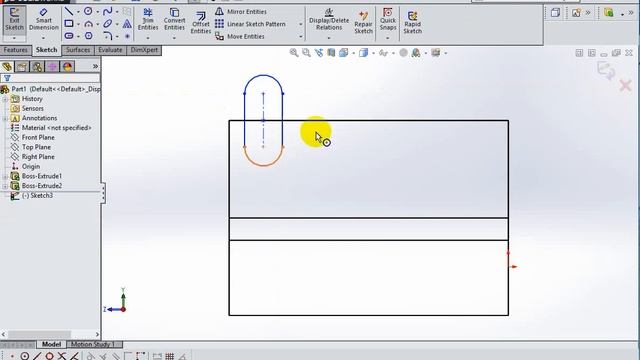640x360 pixels.
Task: Select the Arc sketch tool
Action: pos(88,24)
